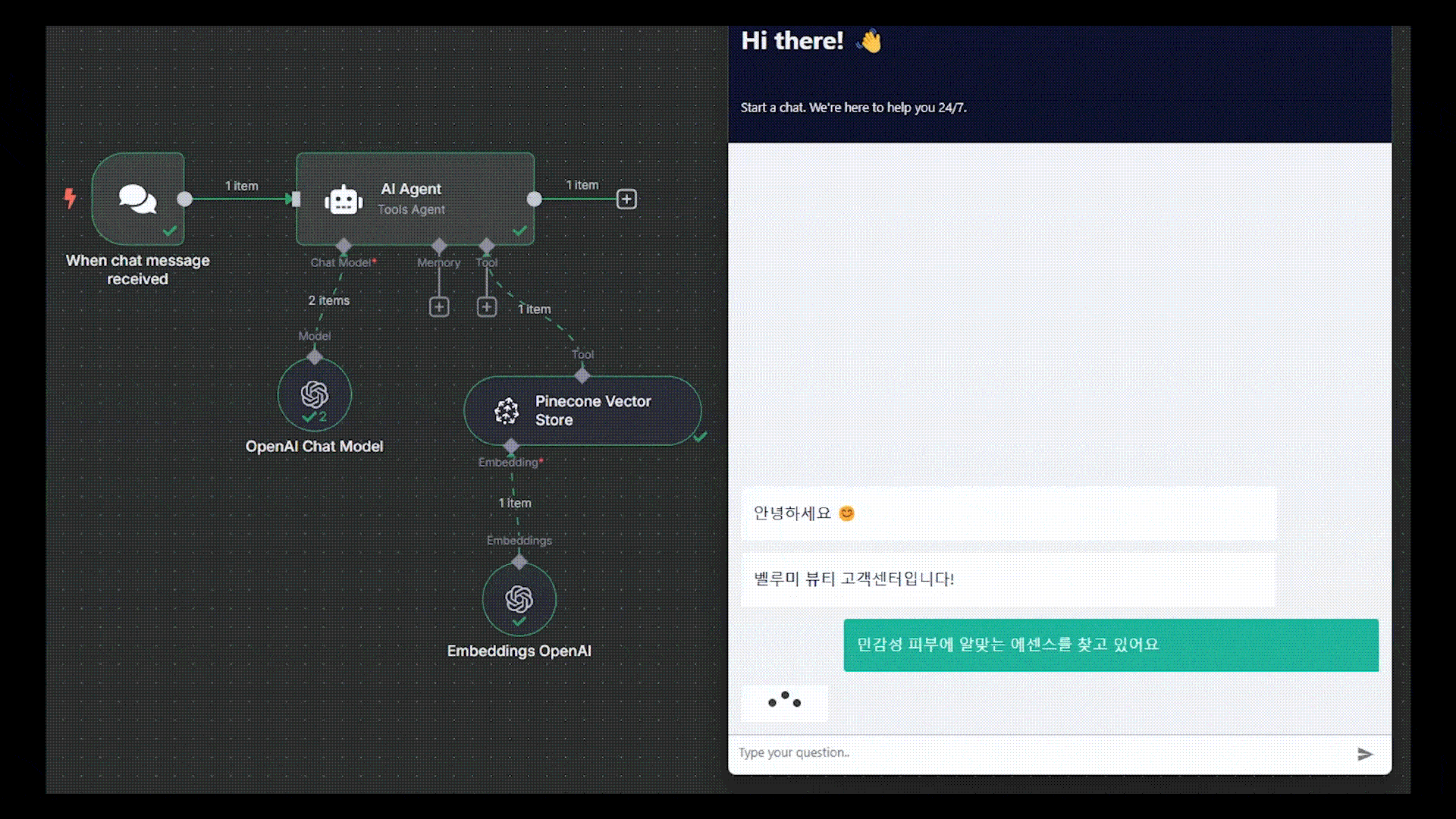Viewport: 1456px width, 819px height.
Task: Click the green sensitive-skin essence question bubble
Action: (x=1111, y=645)
